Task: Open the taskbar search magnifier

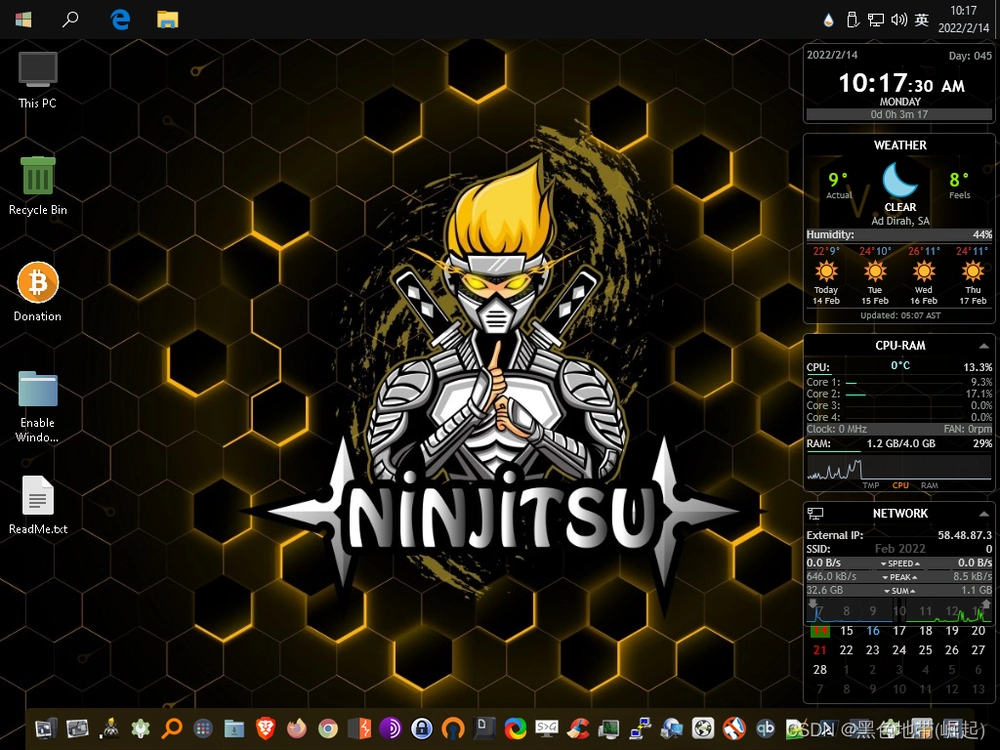Action: coord(70,19)
